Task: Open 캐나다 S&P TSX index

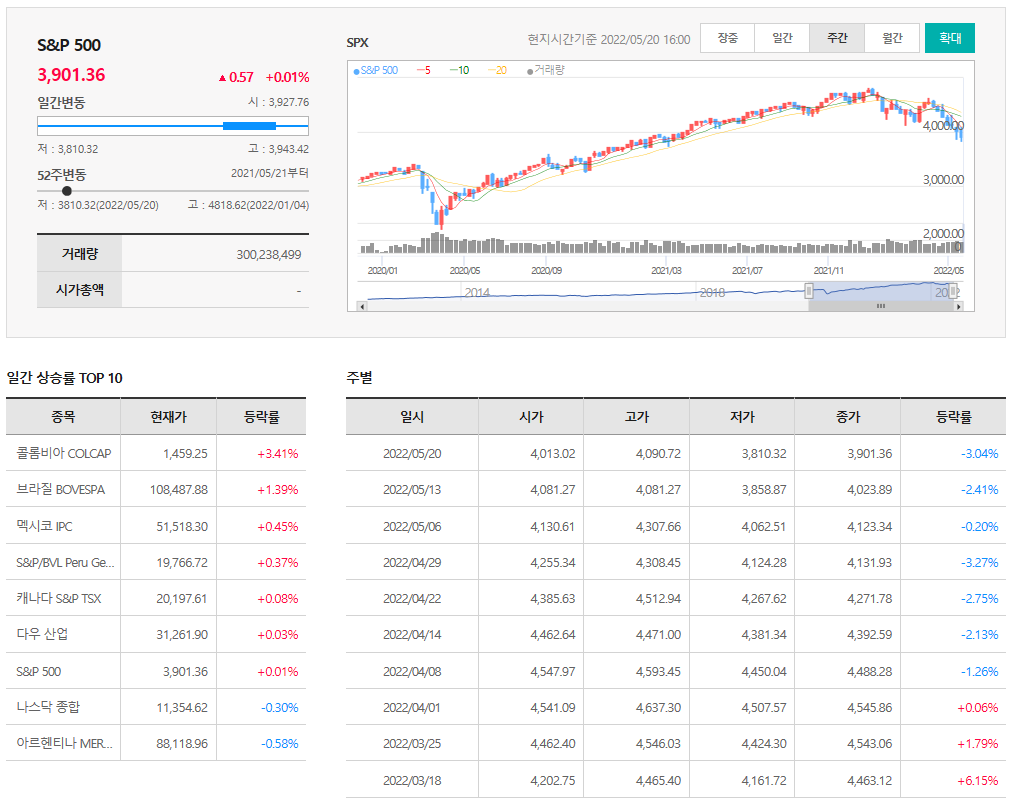Action: click(x=58, y=599)
